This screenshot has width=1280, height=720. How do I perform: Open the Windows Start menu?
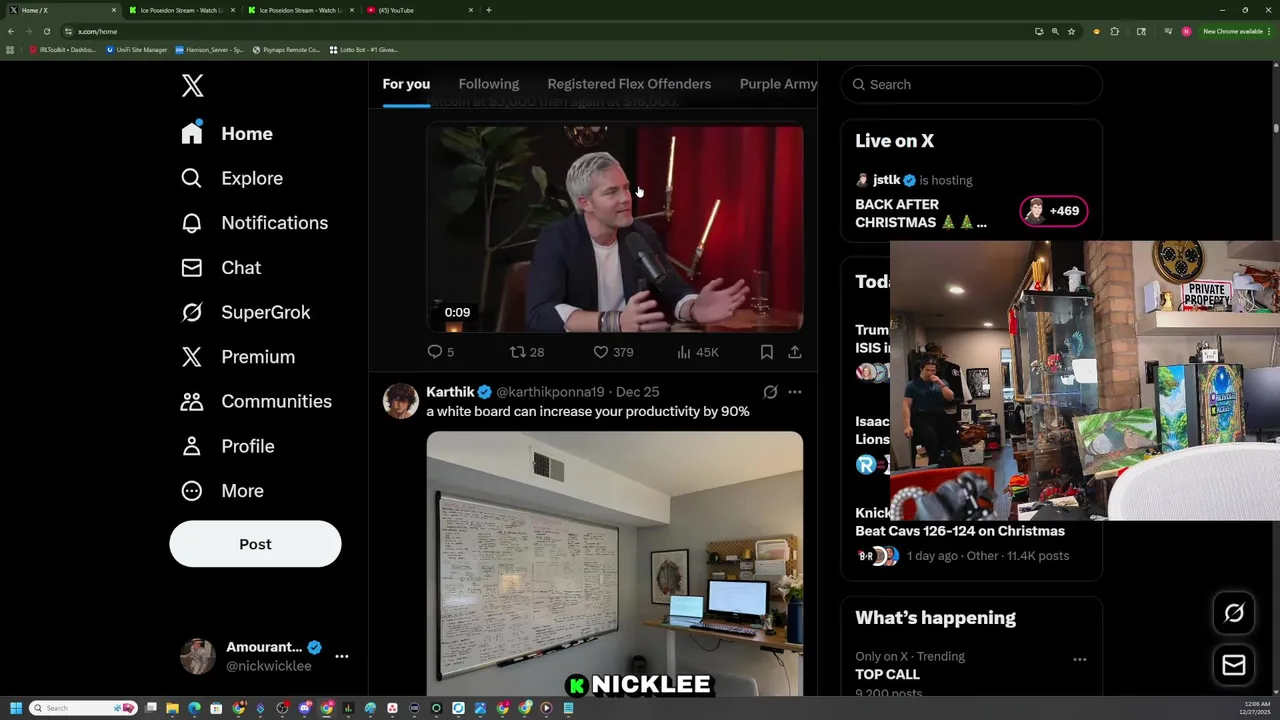pyautogui.click(x=16, y=708)
